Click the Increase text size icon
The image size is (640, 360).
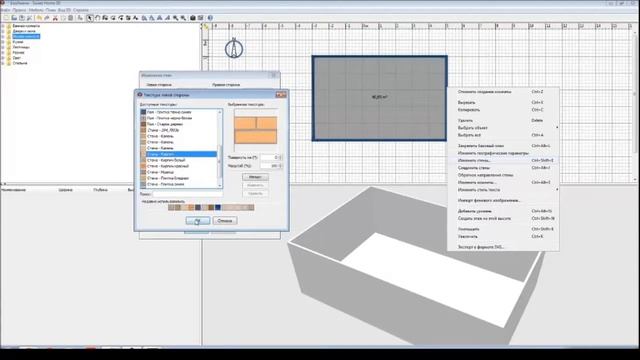[x=144, y=18]
